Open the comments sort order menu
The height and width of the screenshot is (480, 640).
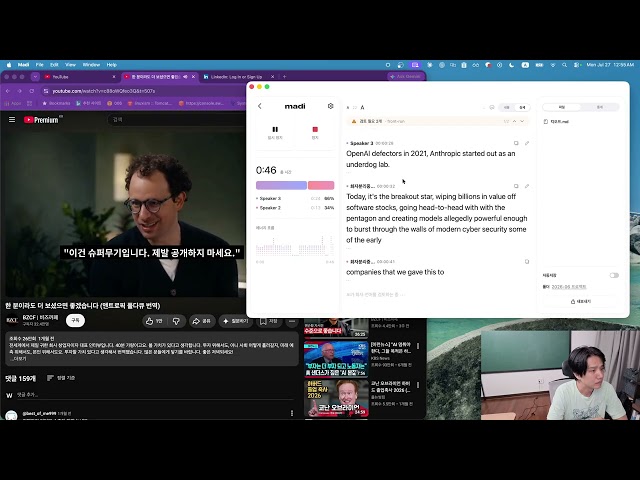pos(61,378)
